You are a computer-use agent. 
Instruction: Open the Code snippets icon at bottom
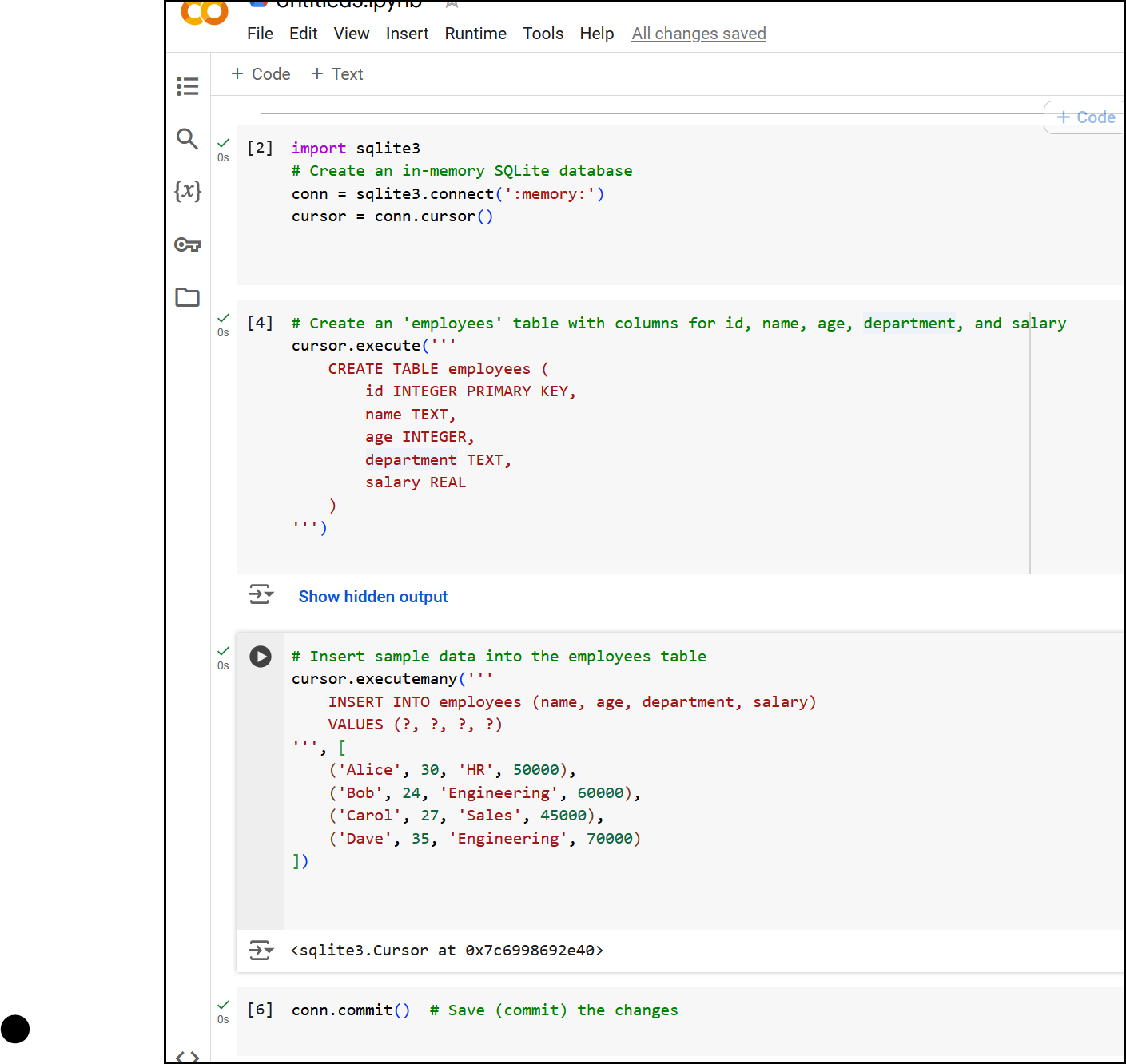(187, 1056)
